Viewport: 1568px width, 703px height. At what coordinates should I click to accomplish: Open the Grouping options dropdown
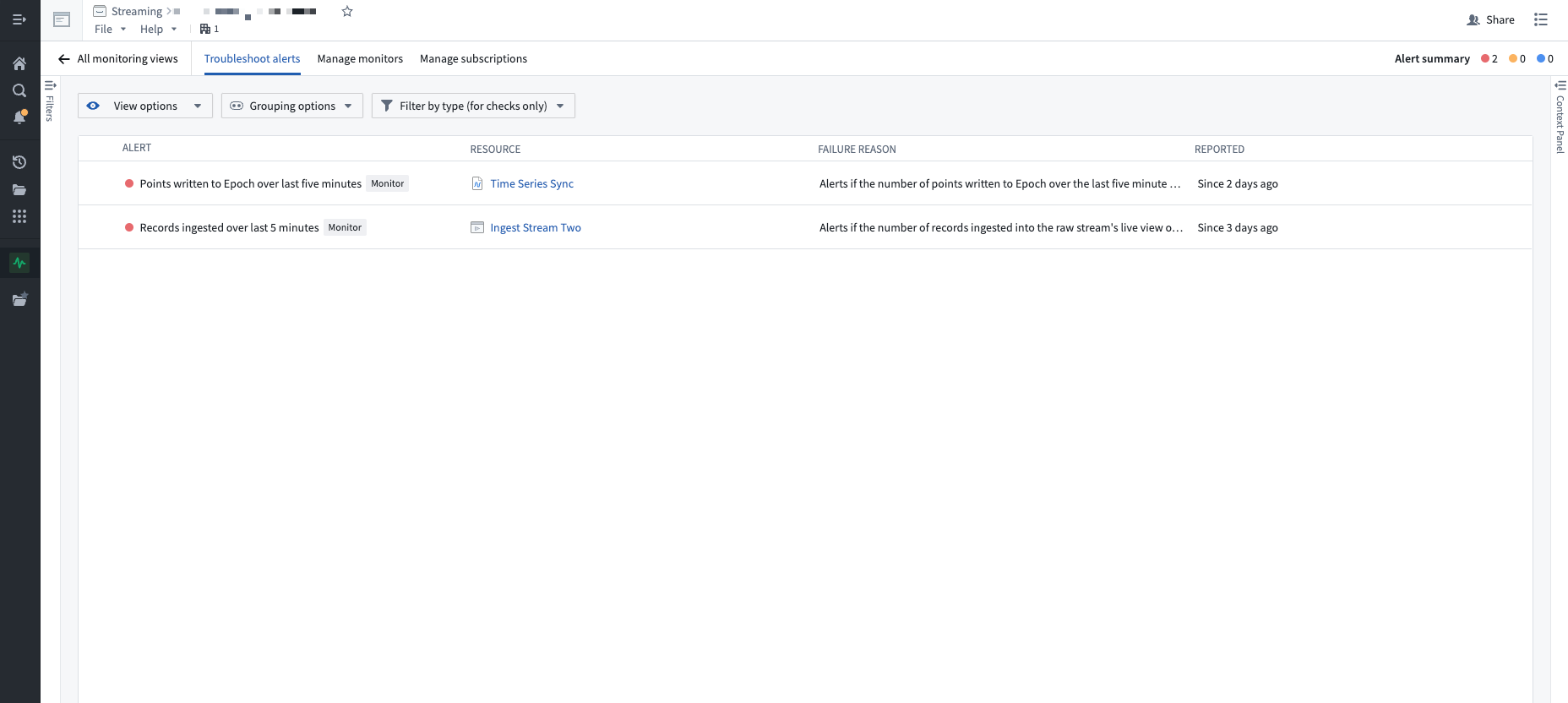pyautogui.click(x=292, y=106)
